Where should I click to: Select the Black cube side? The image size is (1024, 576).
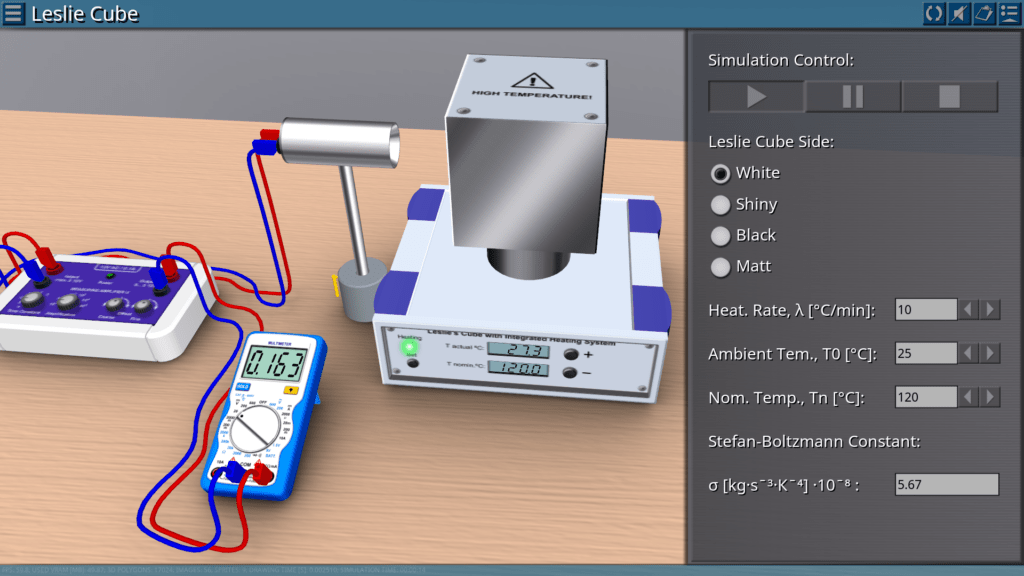[x=720, y=236]
